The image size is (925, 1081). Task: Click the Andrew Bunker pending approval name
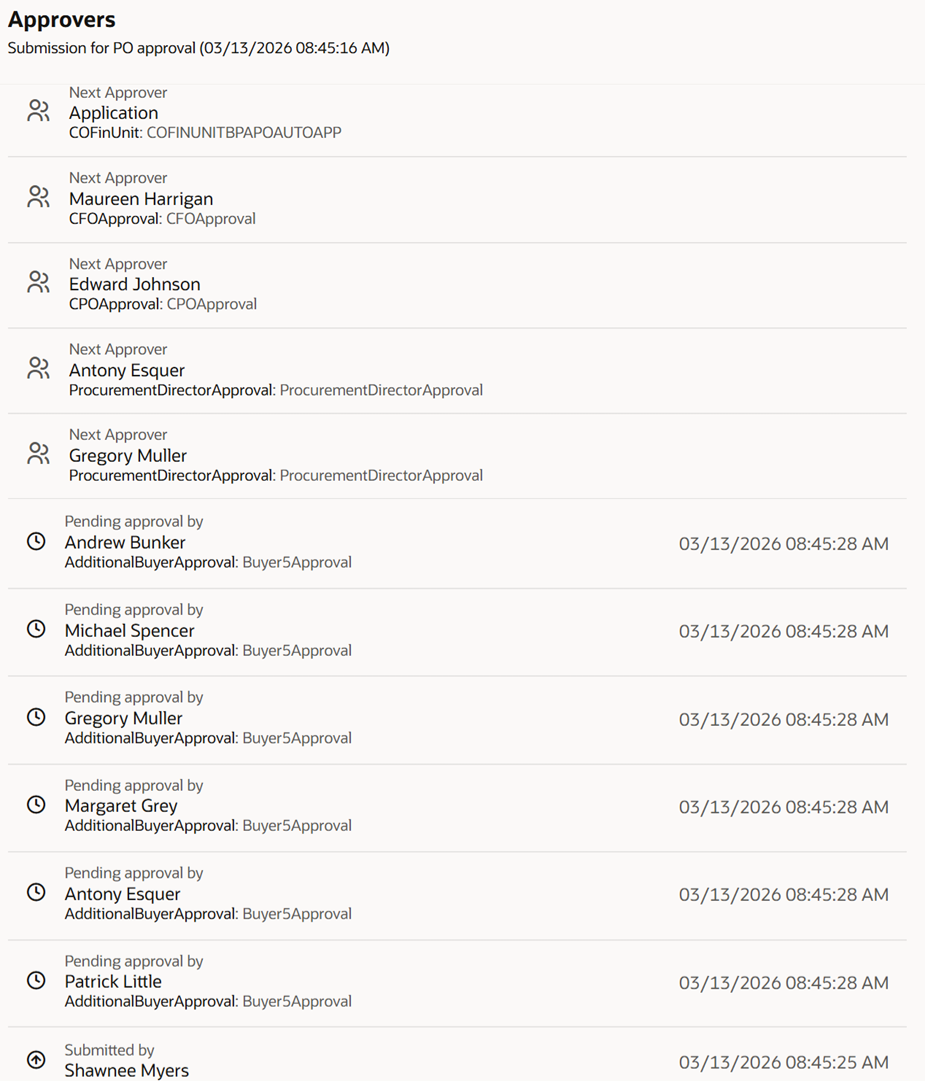125,542
